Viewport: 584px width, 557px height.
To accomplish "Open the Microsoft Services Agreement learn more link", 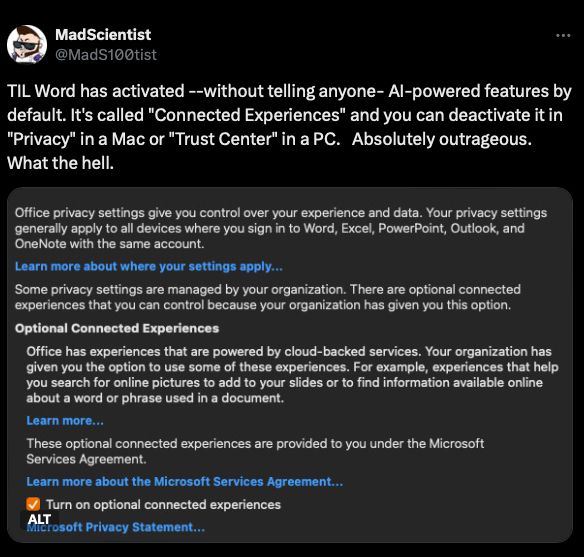I will (184, 481).
